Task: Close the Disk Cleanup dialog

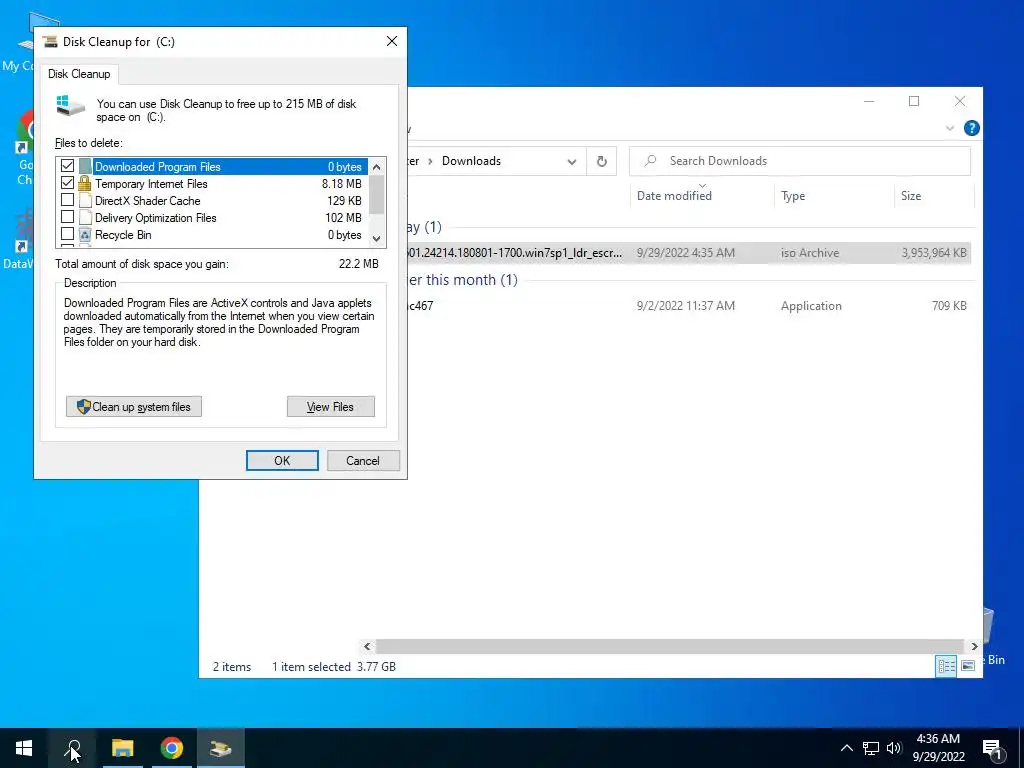Action: click(x=392, y=41)
